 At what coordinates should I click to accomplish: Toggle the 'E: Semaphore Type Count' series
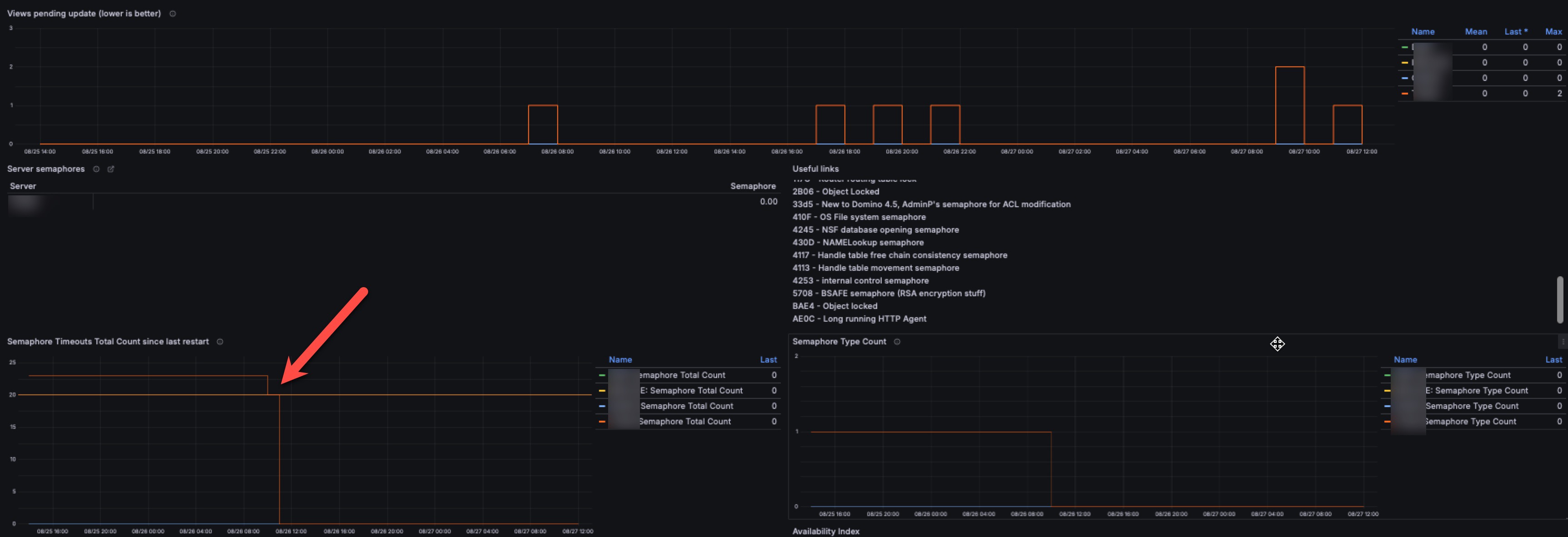[1477, 390]
